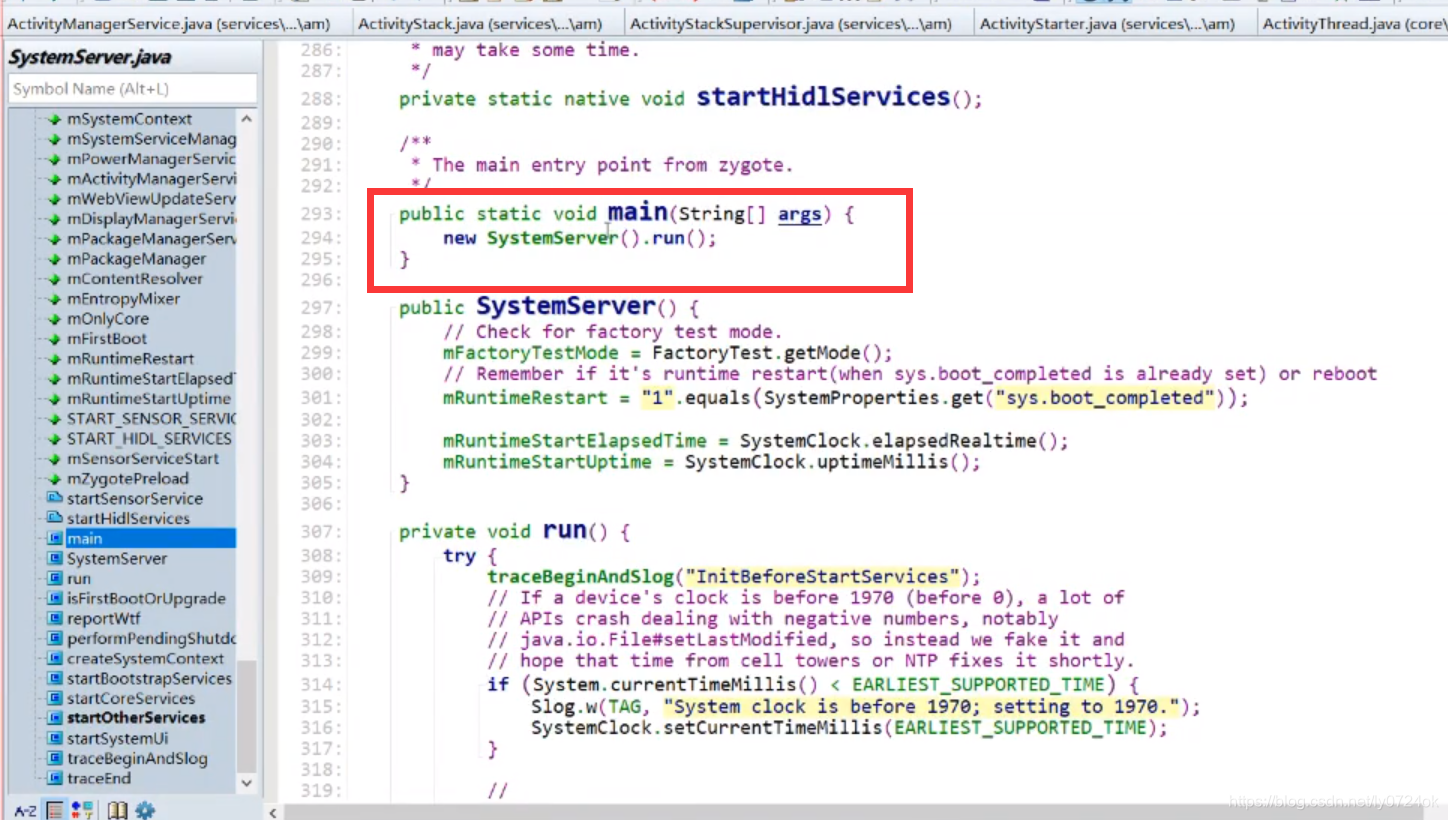Jump to SystemServer constructor in symbol list
The width and height of the screenshot is (1448, 820).
coord(117,559)
